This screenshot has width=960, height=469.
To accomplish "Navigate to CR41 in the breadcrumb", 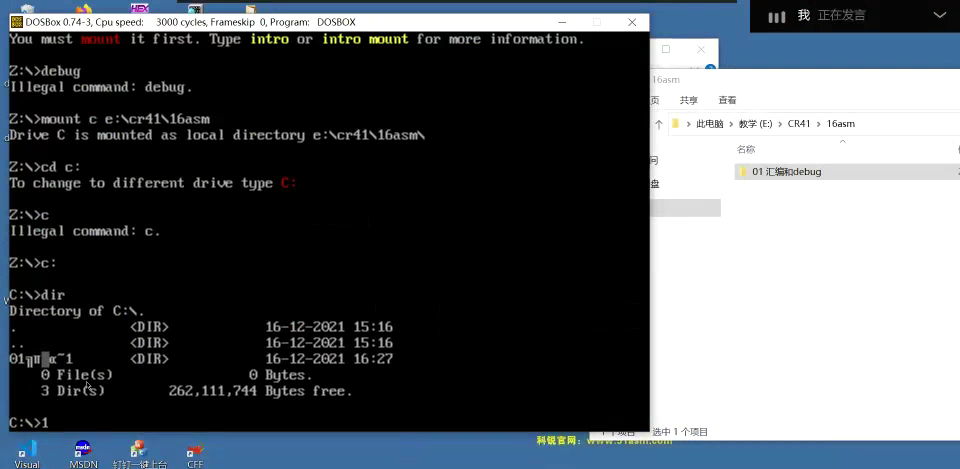I will [x=799, y=124].
